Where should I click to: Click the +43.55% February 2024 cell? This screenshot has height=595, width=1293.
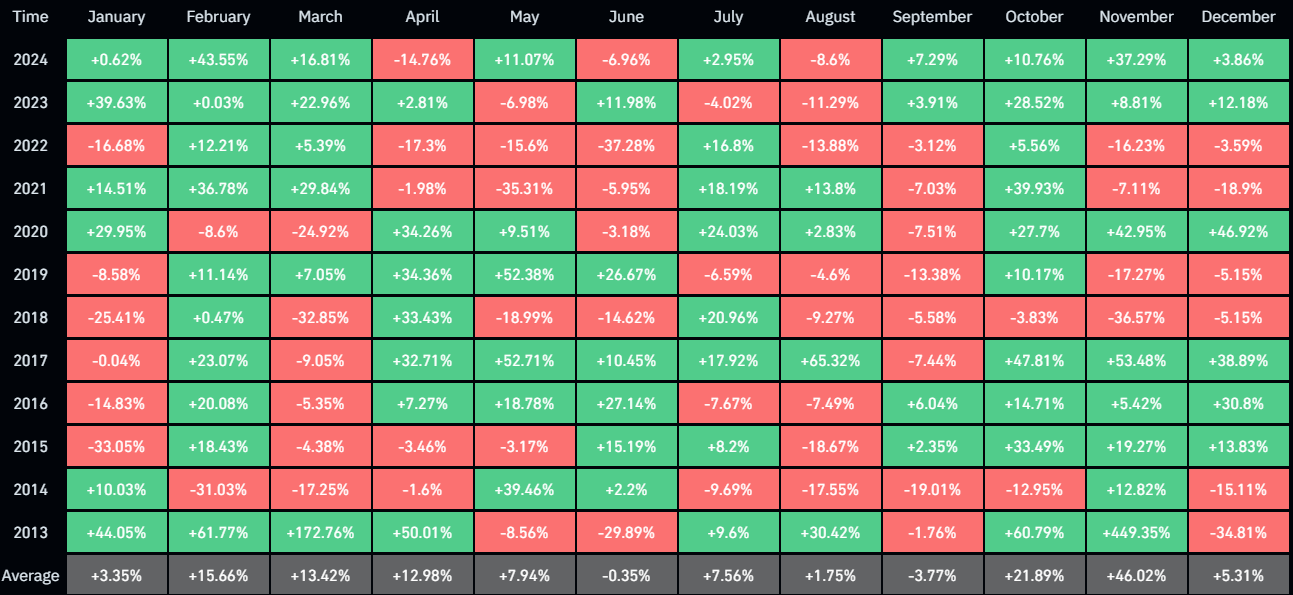coord(218,59)
